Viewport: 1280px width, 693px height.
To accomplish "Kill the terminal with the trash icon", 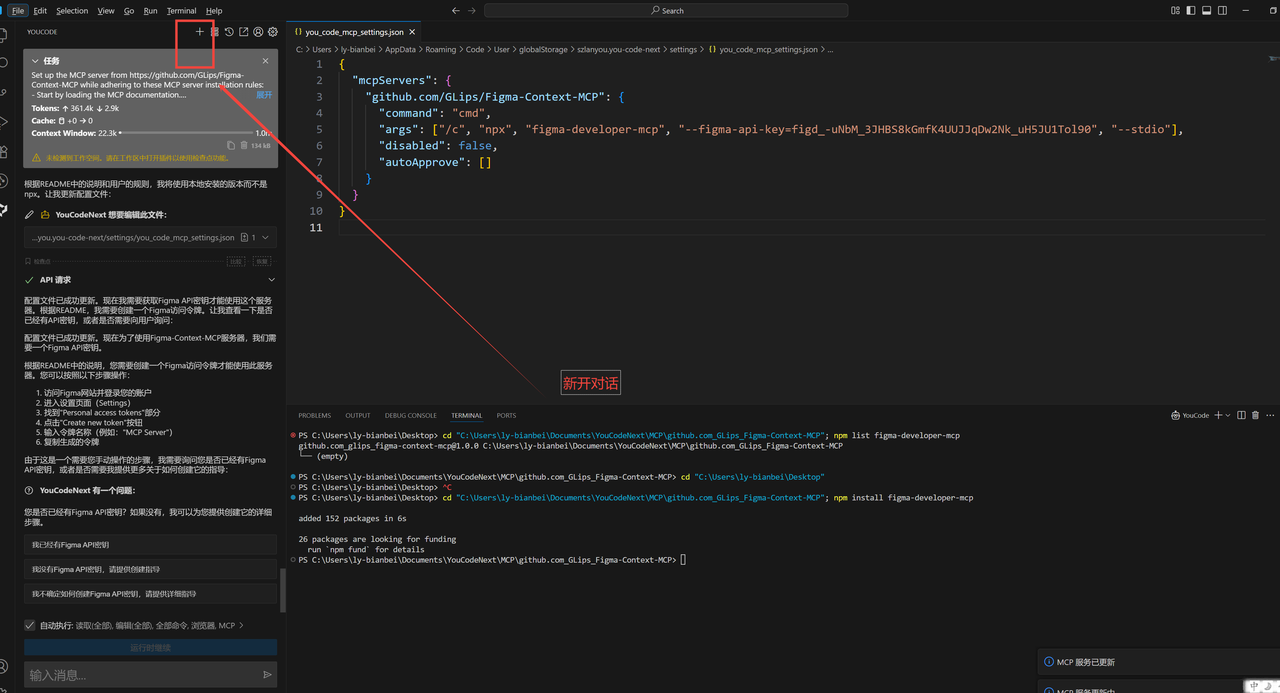I will pyautogui.click(x=1256, y=415).
